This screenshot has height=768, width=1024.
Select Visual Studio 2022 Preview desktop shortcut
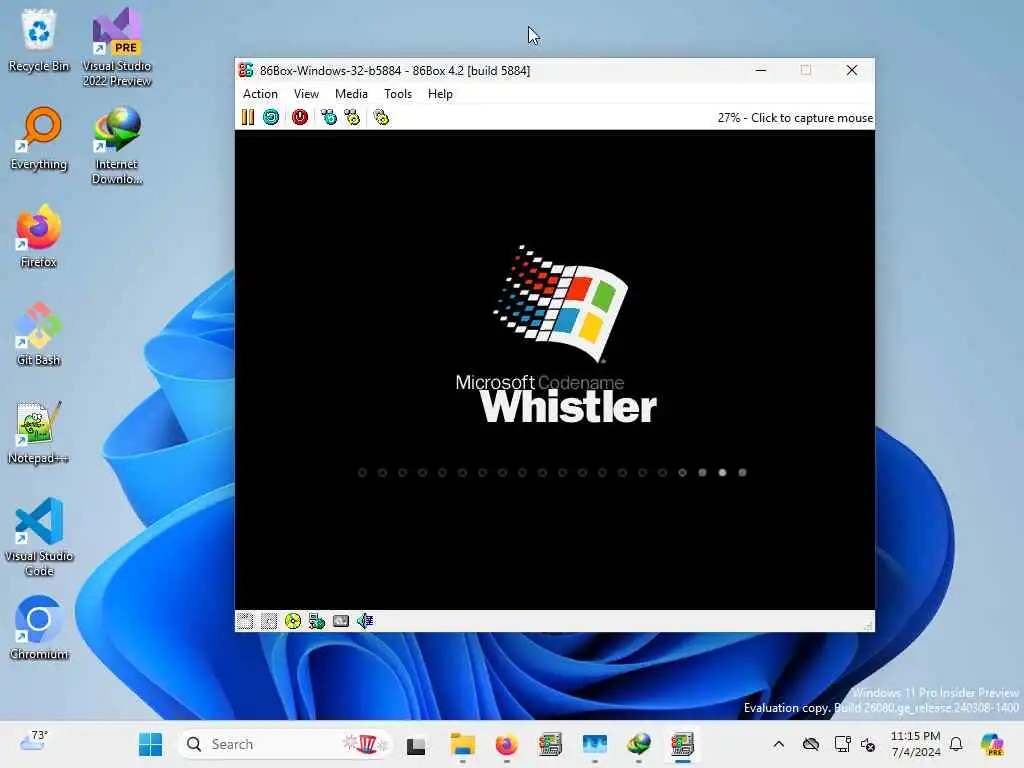[x=117, y=48]
